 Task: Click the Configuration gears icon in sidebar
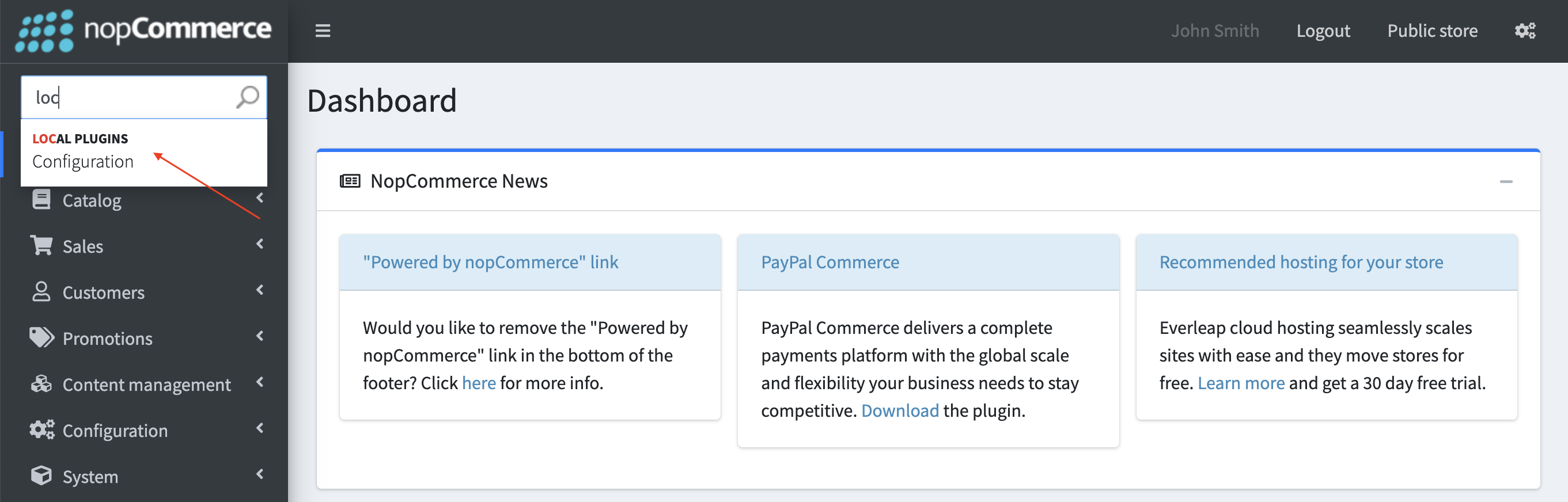click(41, 429)
